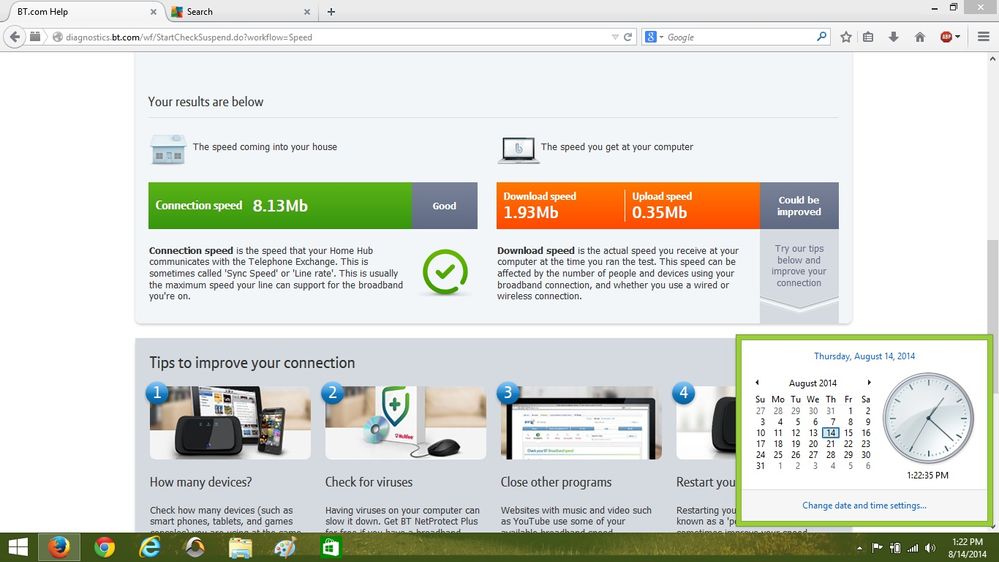This screenshot has width=999, height=562.
Task: Go to next month in calendar
Action: 869,382
